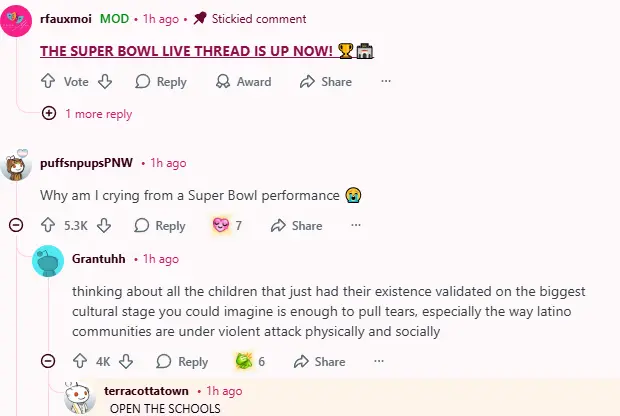Collapse Grantuhh's reply thread
This screenshot has width=620, height=416.
48,362
